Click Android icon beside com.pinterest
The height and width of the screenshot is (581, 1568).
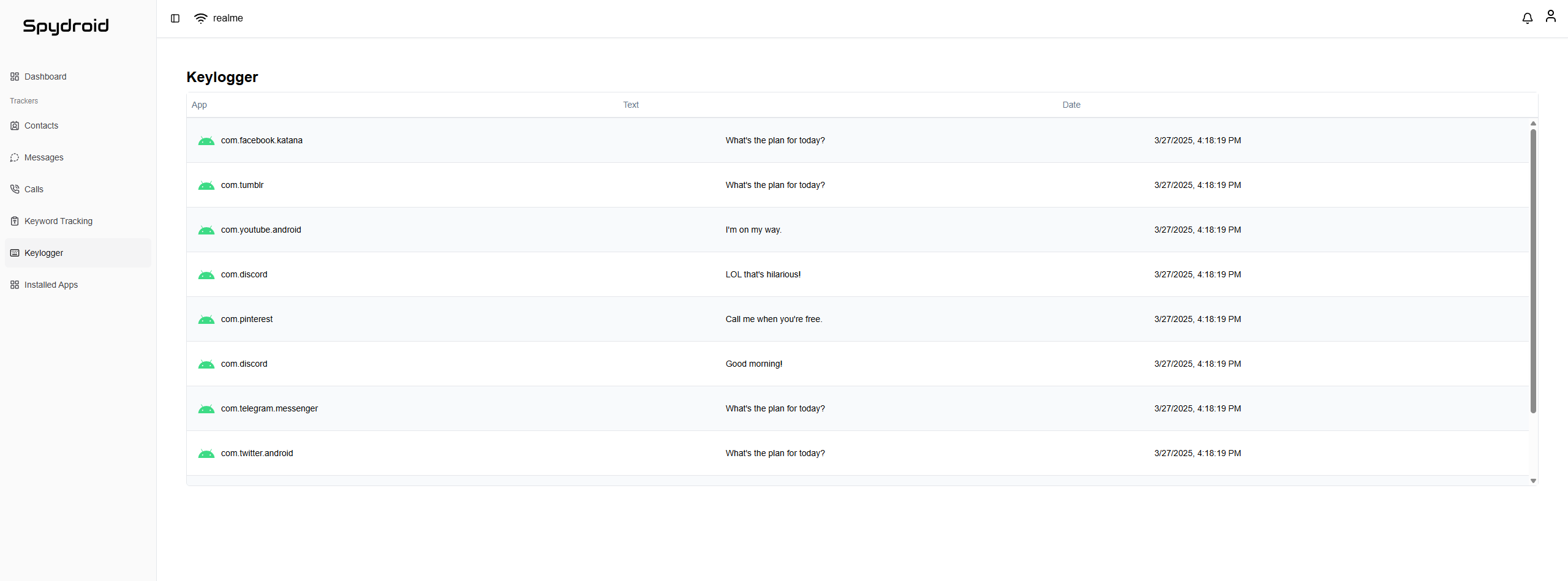(x=206, y=320)
